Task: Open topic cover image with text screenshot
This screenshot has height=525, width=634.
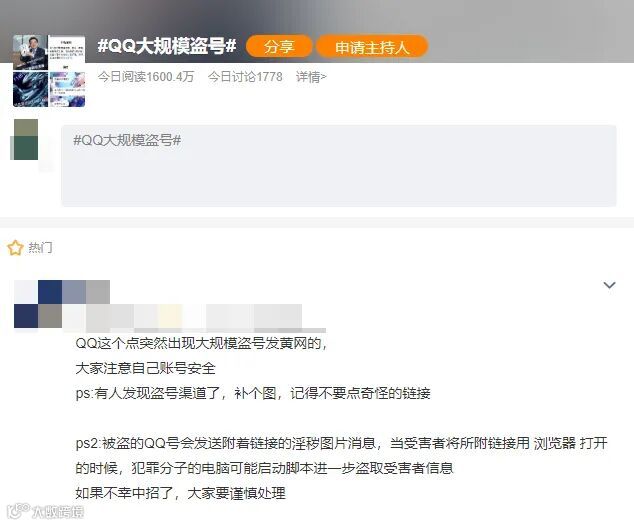Action: (67, 53)
